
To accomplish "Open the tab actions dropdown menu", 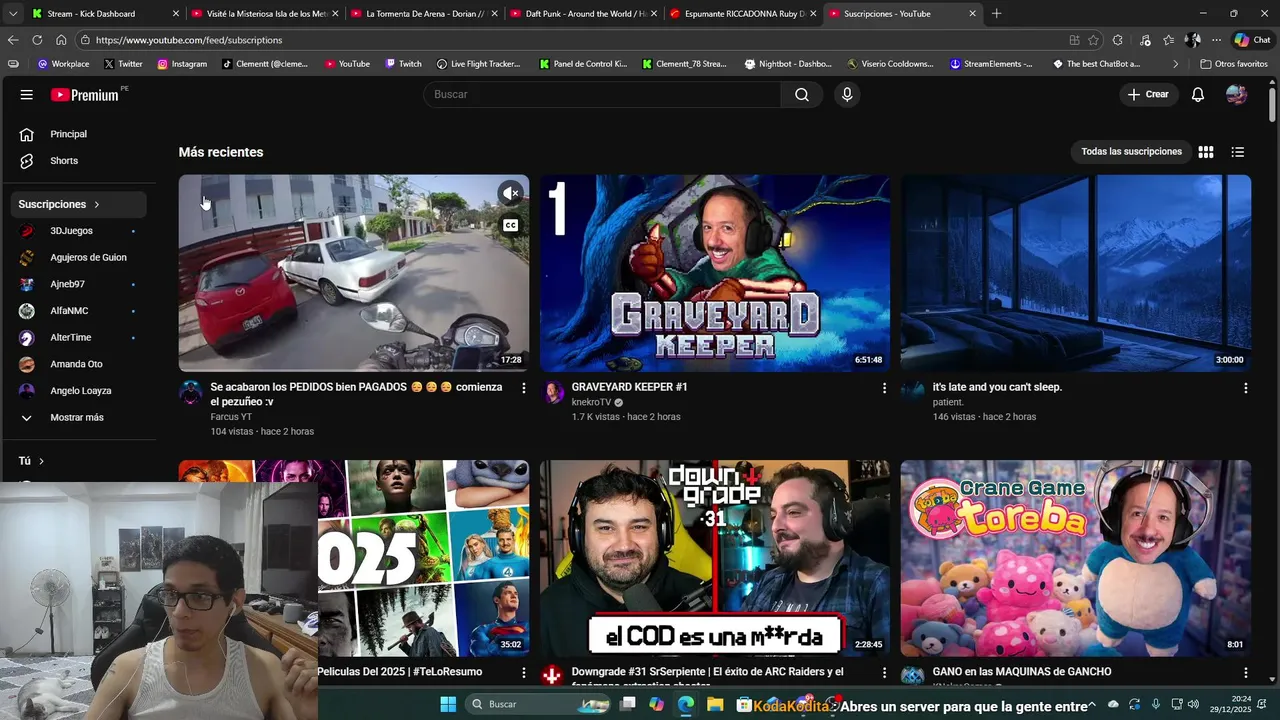I will (x=12, y=14).
